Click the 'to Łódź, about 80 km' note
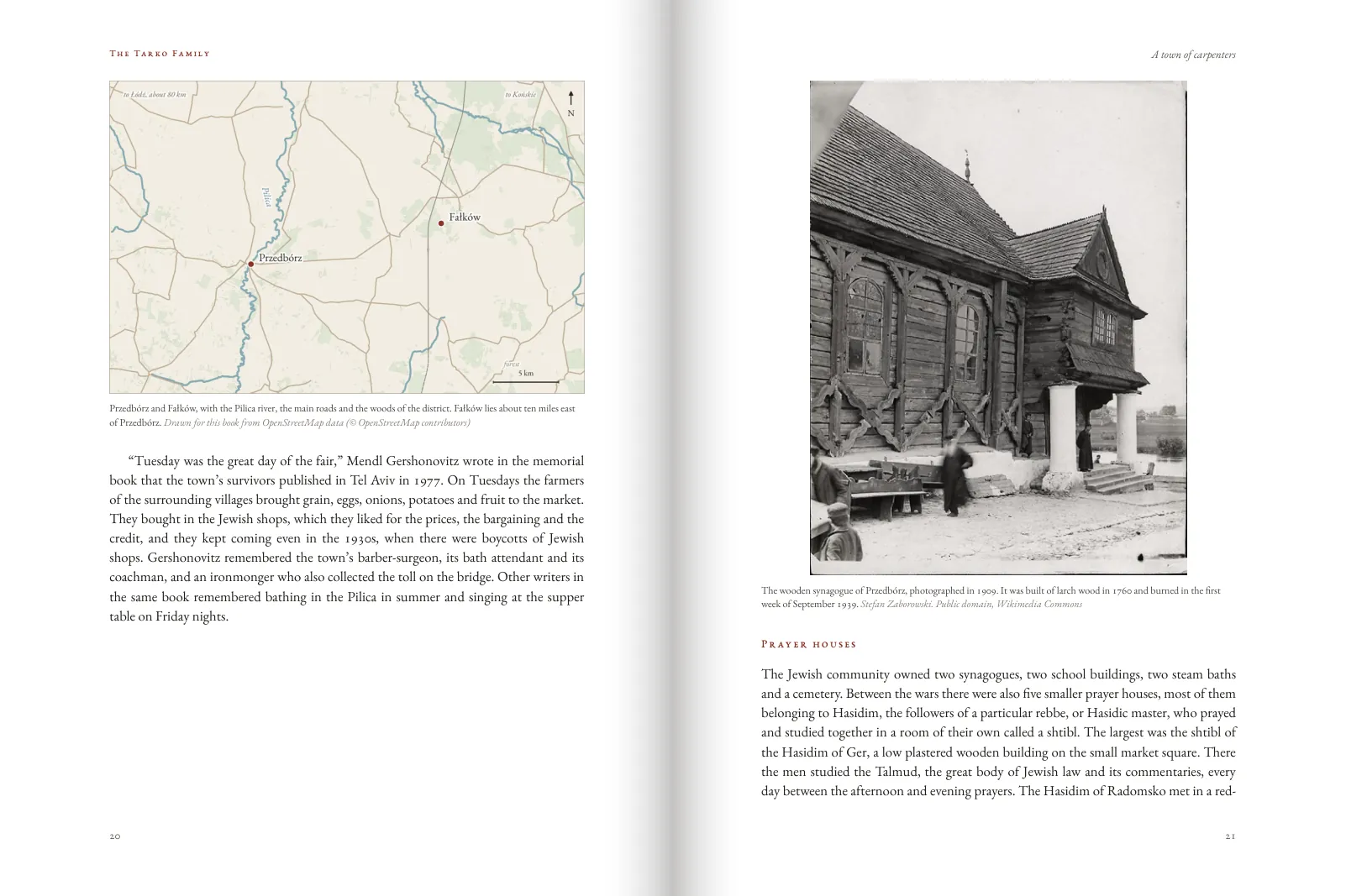Image resolution: width=1346 pixels, height=896 pixels. [155, 95]
